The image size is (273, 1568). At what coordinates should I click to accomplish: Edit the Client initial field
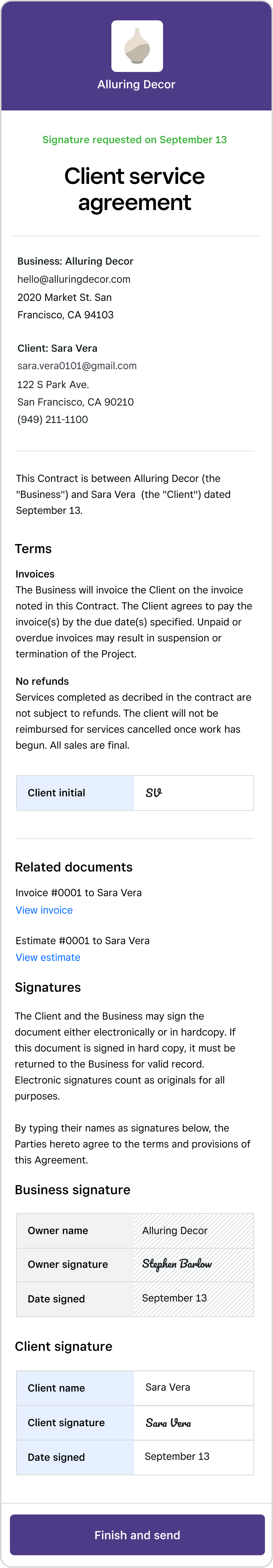[194, 793]
